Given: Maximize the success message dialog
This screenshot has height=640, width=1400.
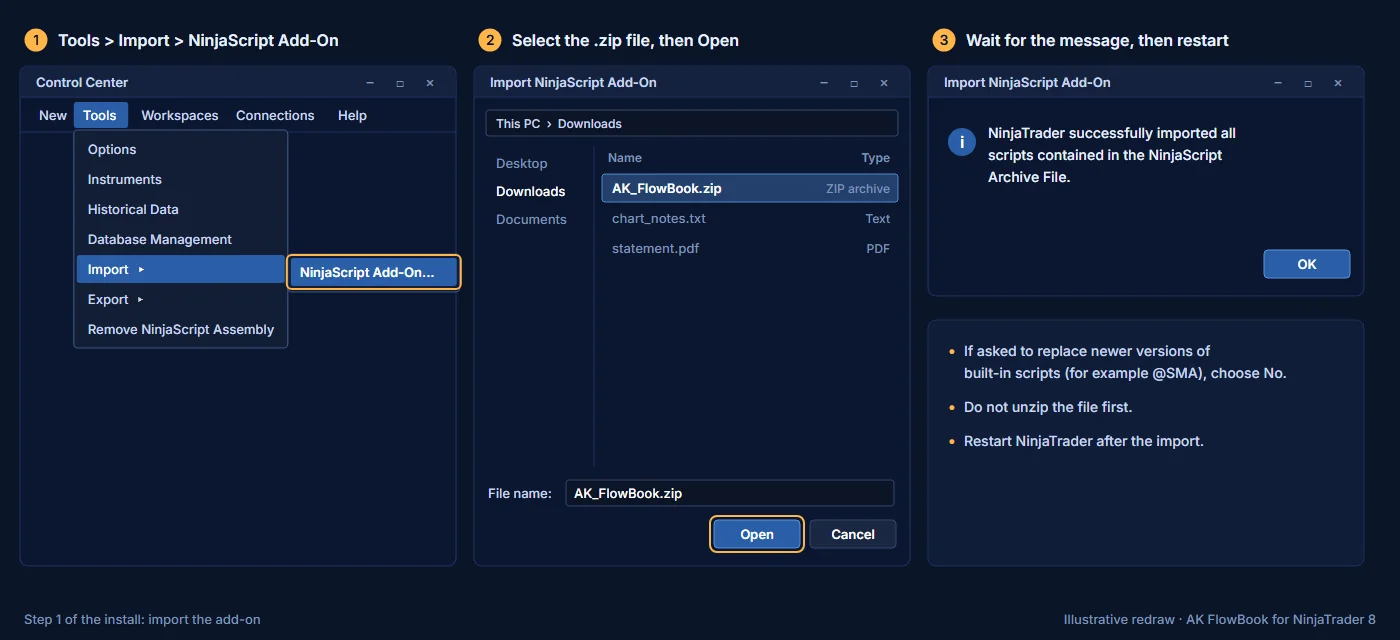Looking at the screenshot, I should (1308, 83).
